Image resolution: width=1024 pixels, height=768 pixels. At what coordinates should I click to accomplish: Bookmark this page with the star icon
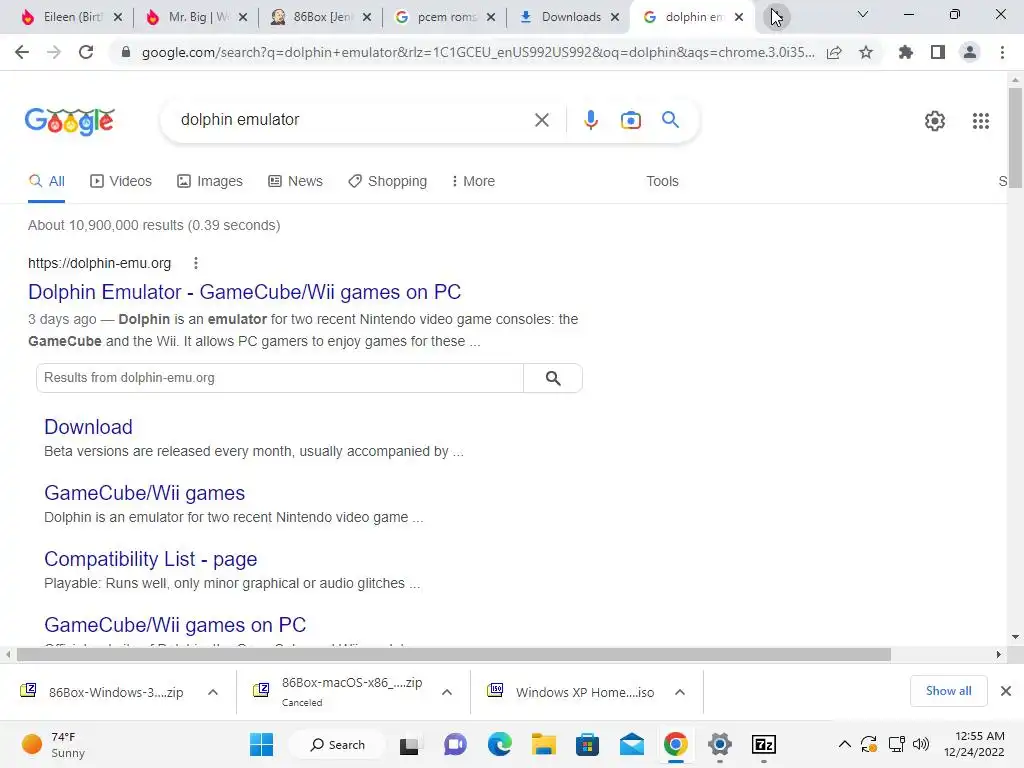tap(866, 52)
